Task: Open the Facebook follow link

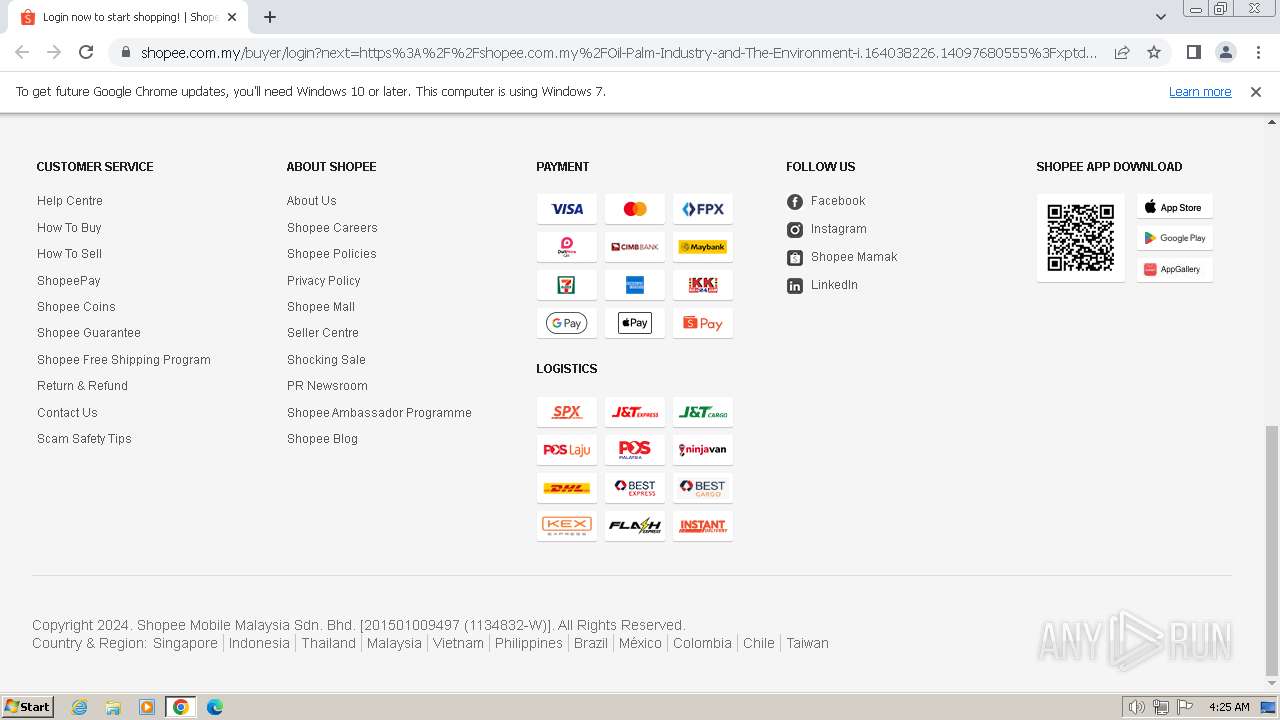Action: click(x=826, y=201)
